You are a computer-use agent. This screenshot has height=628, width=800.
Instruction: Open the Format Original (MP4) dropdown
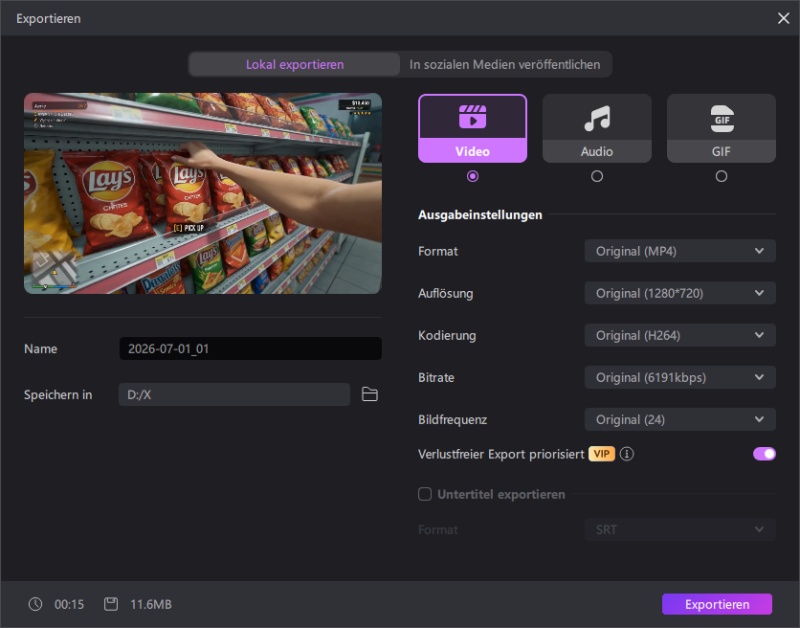(x=680, y=251)
